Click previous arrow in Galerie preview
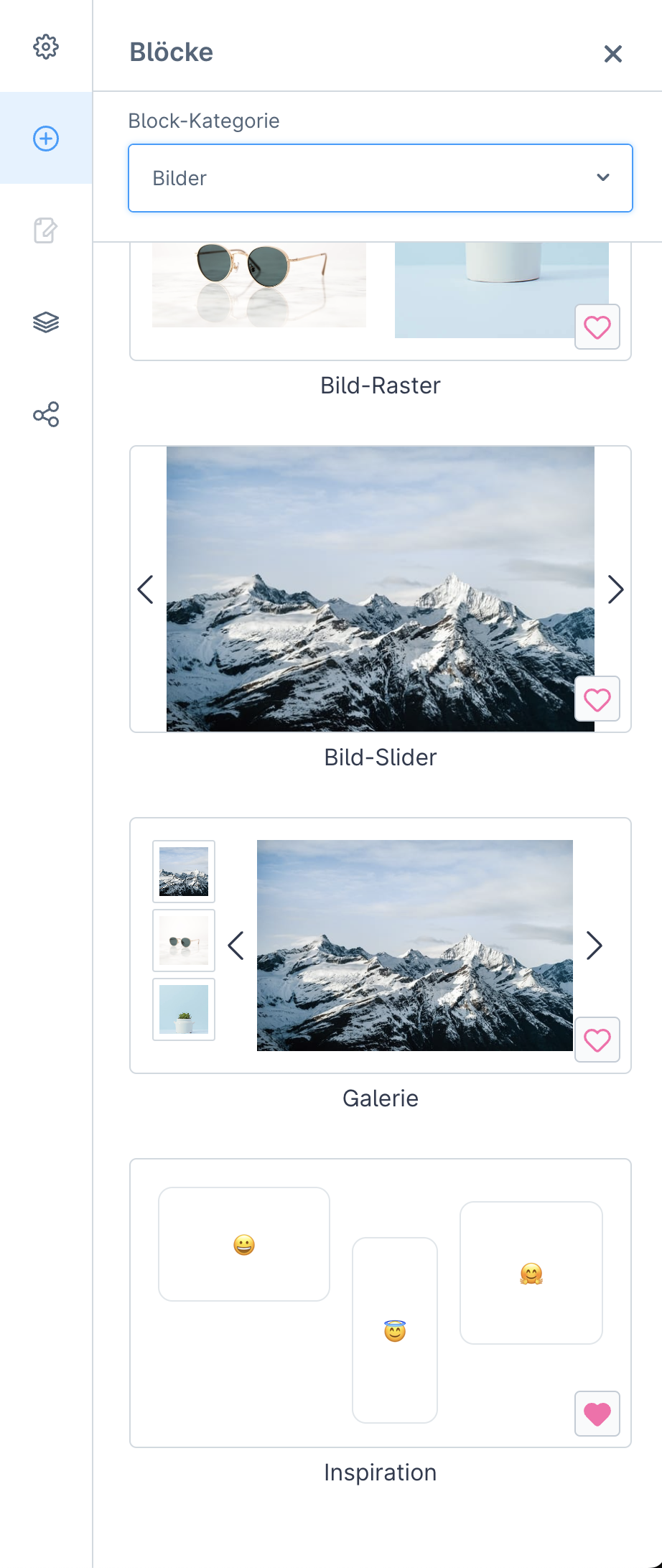Image resolution: width=662 pixels, height=1568 pixels. coord(236,946)
